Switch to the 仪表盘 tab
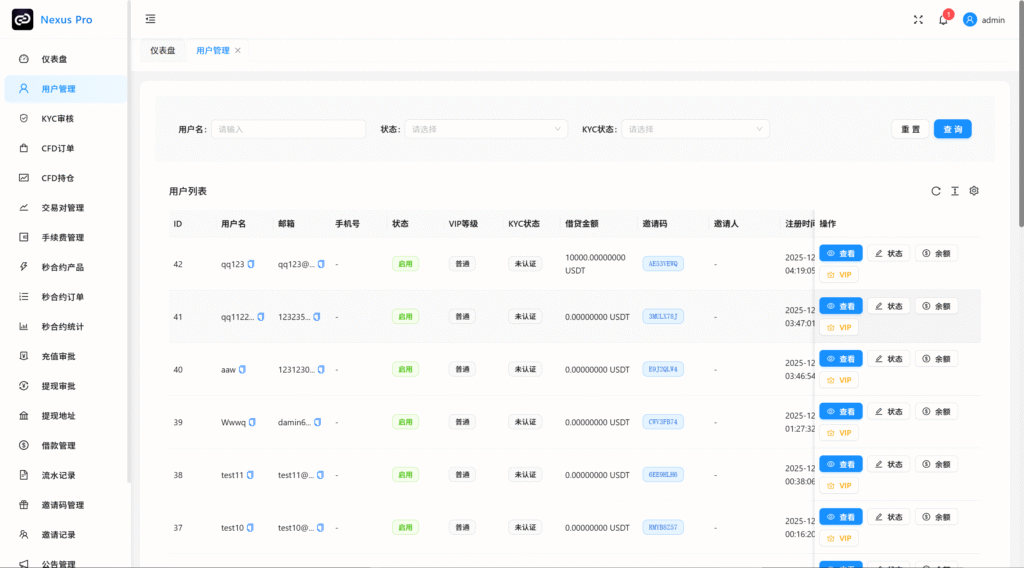The image size is (1024, 568). (x=162, y=50)
